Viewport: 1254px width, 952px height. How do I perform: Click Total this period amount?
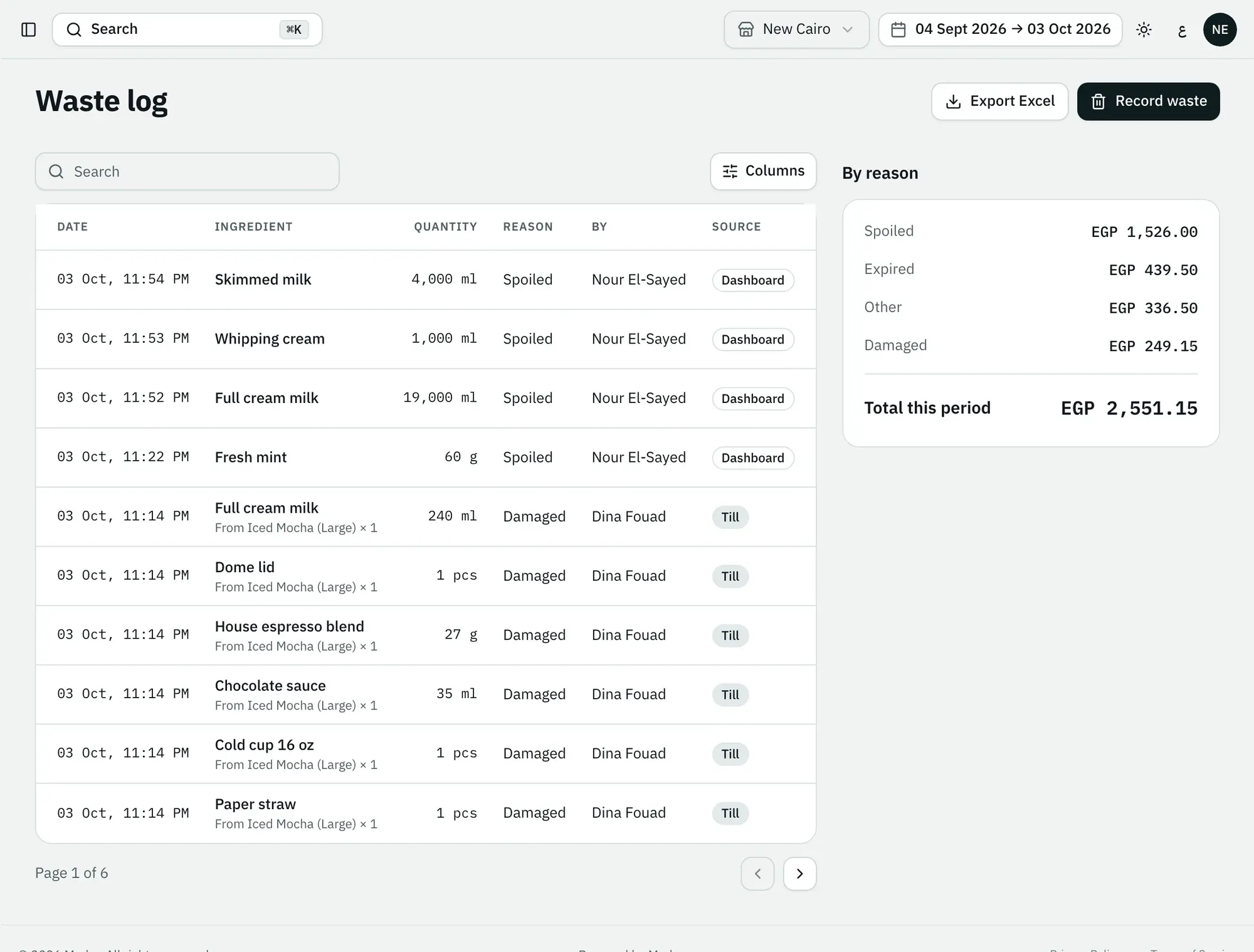pos(1129,409)
